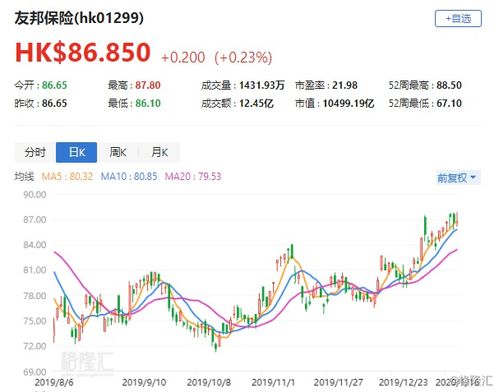Click the 成交额 value 12.45亿
The image size is (499, 392).
256,103
